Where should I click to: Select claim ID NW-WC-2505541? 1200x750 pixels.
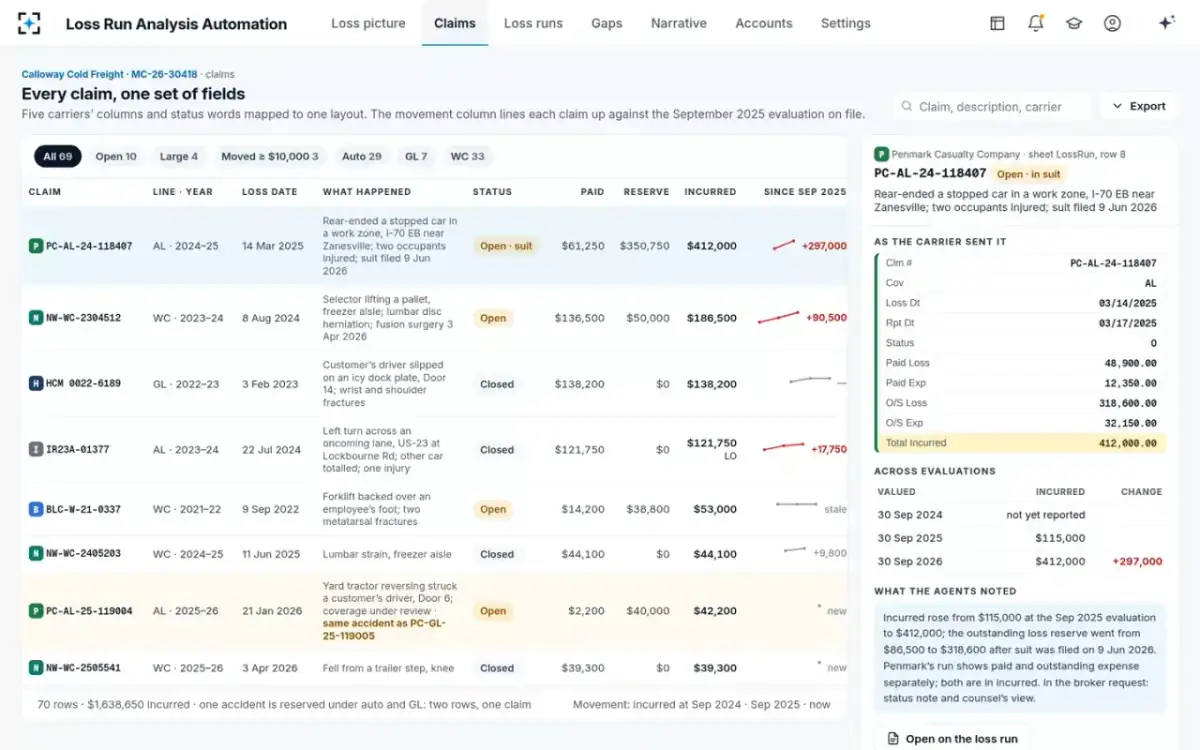83,668
